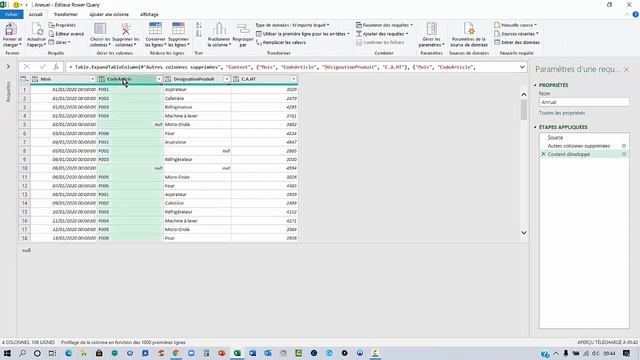640x360 pixels.
Task: Select the Micro-Onde cell in row 5
Action: (197, 124)
